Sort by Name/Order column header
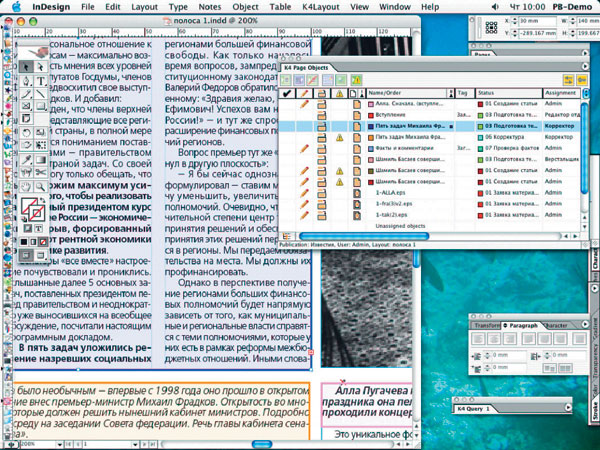 click(407, 93)
